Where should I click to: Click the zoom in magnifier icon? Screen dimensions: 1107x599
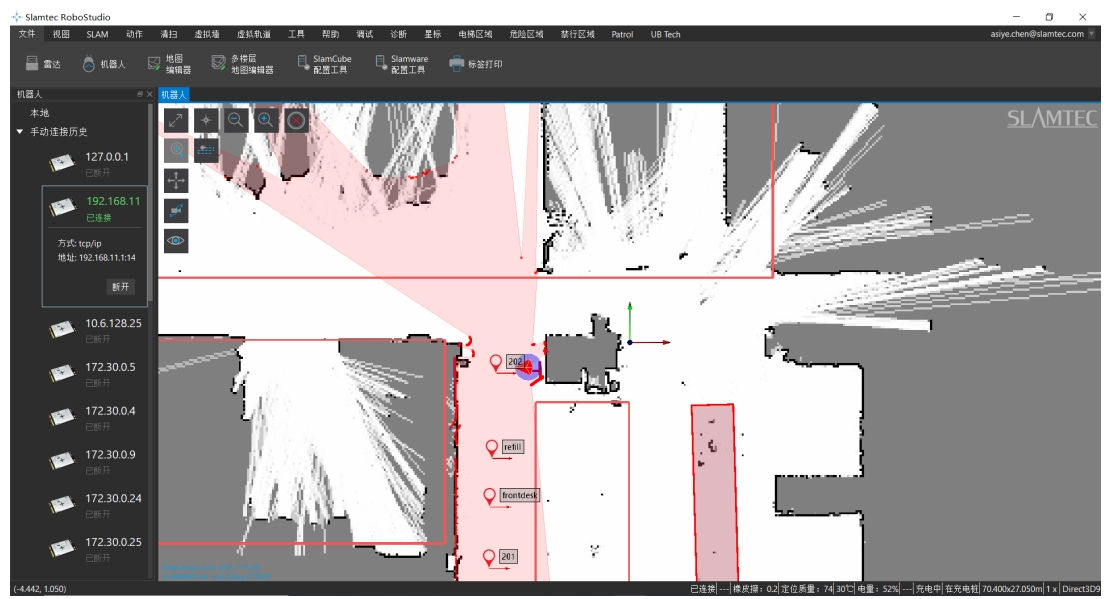point(266,120)
